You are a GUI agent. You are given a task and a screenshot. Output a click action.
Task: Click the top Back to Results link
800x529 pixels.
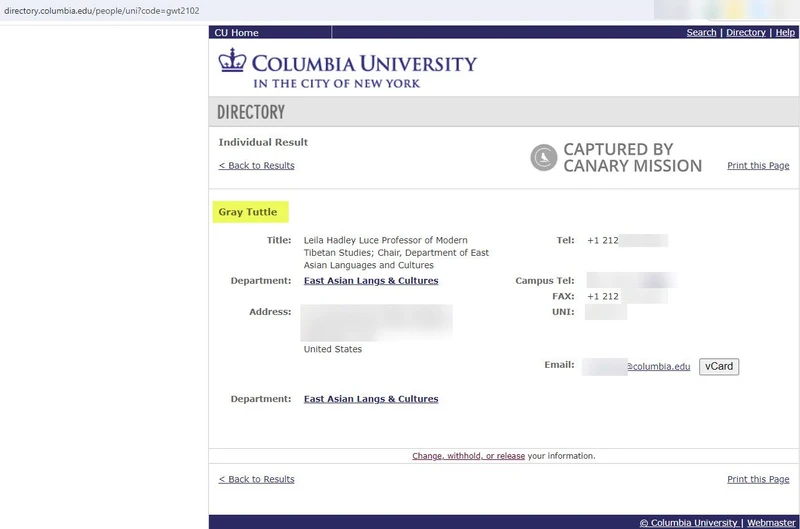[257, 165]
